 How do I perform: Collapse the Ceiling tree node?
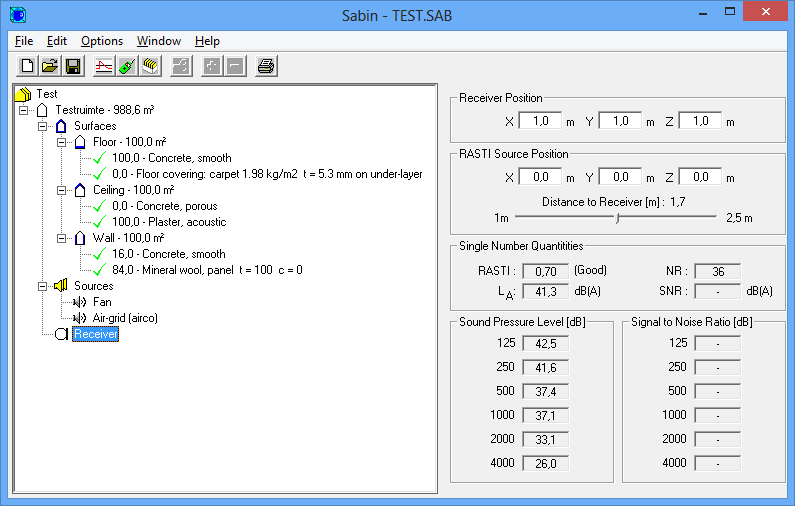pyautogui.click(x=61, y=191)
